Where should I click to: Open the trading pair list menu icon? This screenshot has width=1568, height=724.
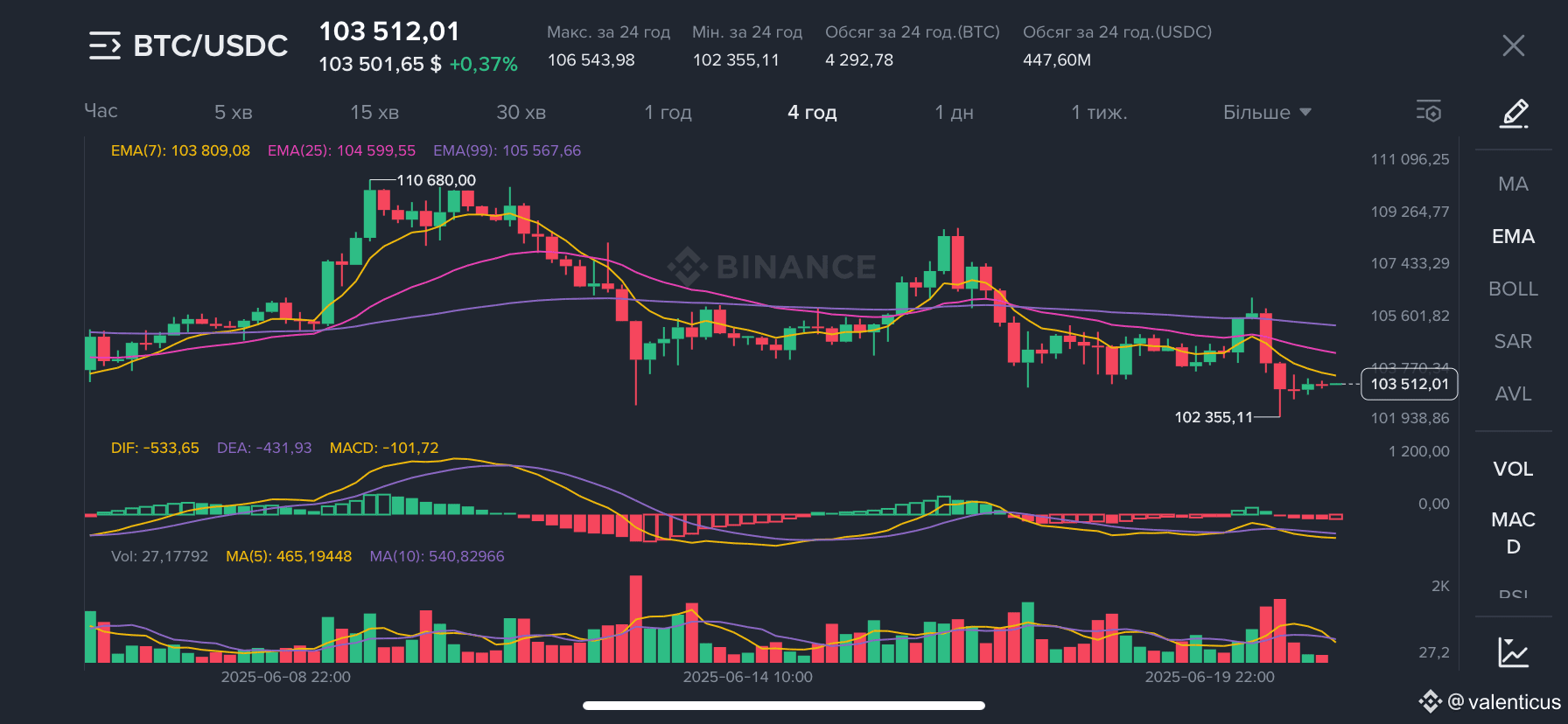point(105,45)
